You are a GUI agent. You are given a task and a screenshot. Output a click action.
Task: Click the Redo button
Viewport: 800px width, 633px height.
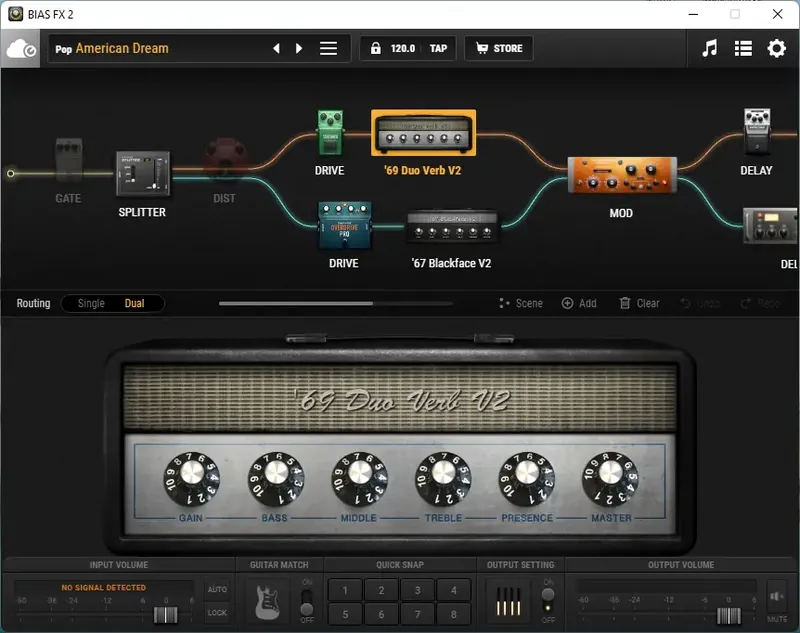click(x=760, y=303)
